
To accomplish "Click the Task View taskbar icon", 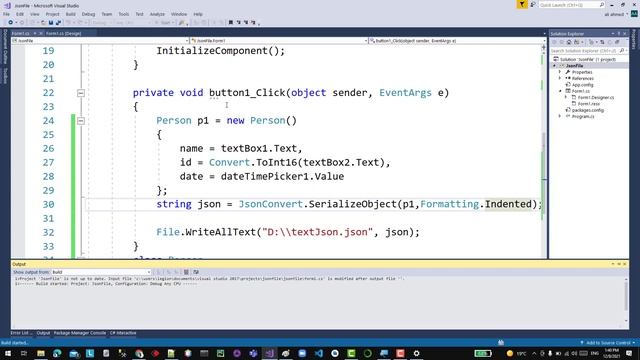I will (x=24, y=353).
